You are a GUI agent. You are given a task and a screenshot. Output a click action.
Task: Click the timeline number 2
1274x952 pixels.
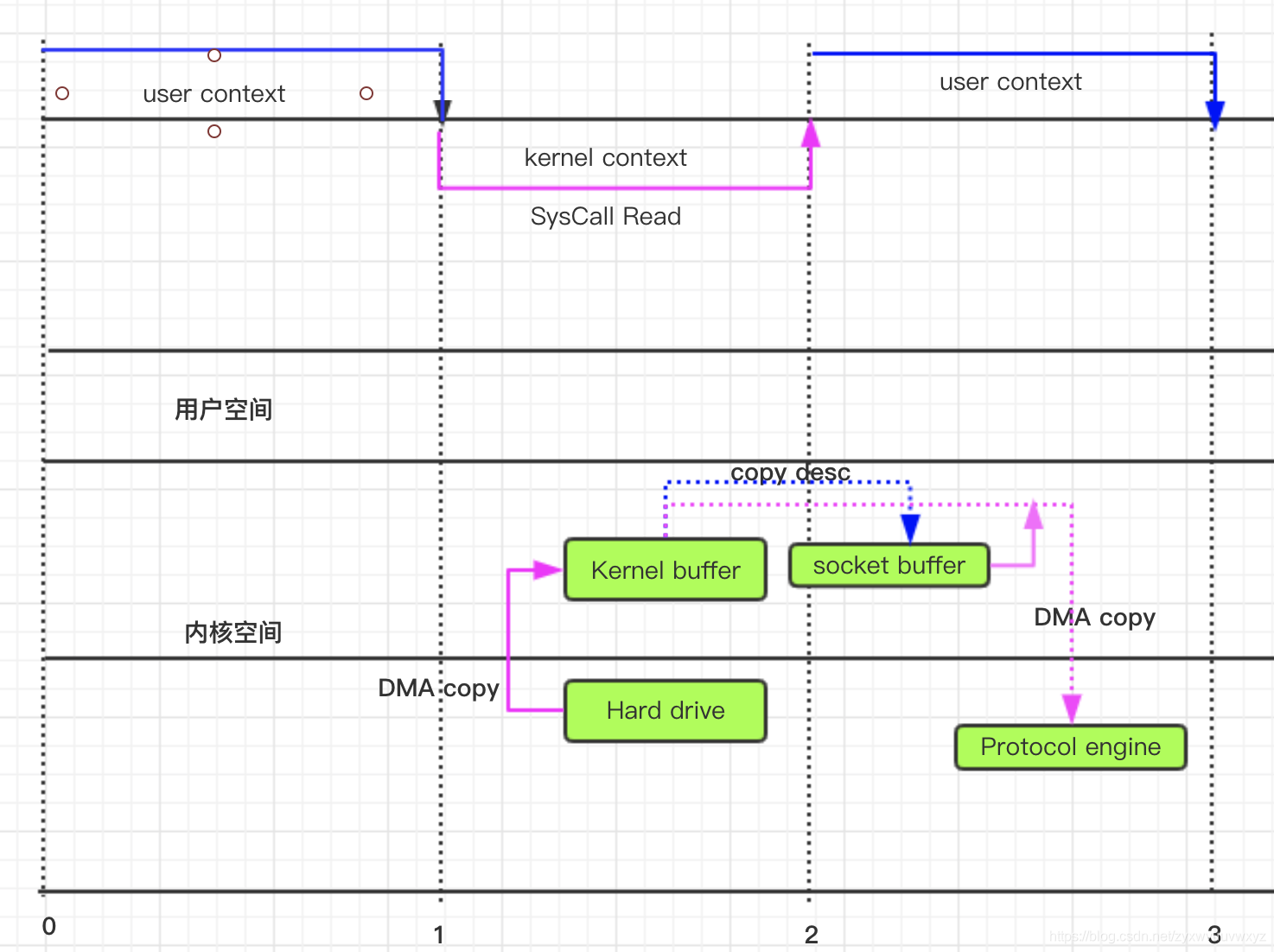coord(812,935)
